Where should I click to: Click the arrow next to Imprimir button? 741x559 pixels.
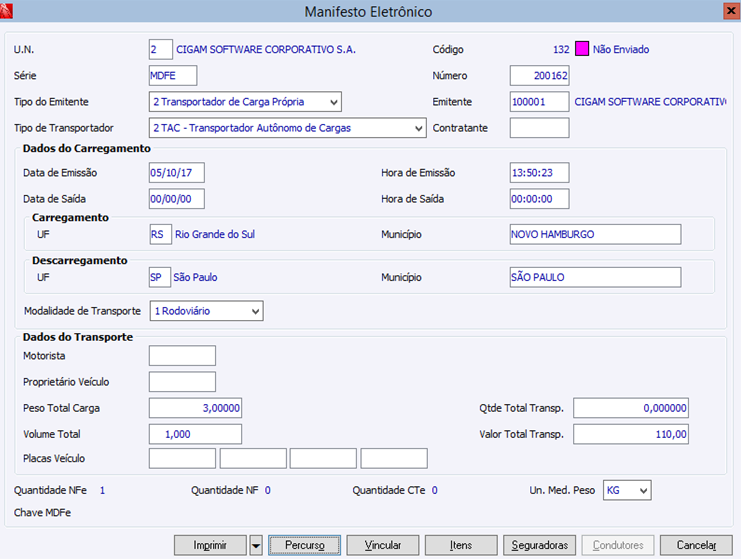click(x=256, y=545)
